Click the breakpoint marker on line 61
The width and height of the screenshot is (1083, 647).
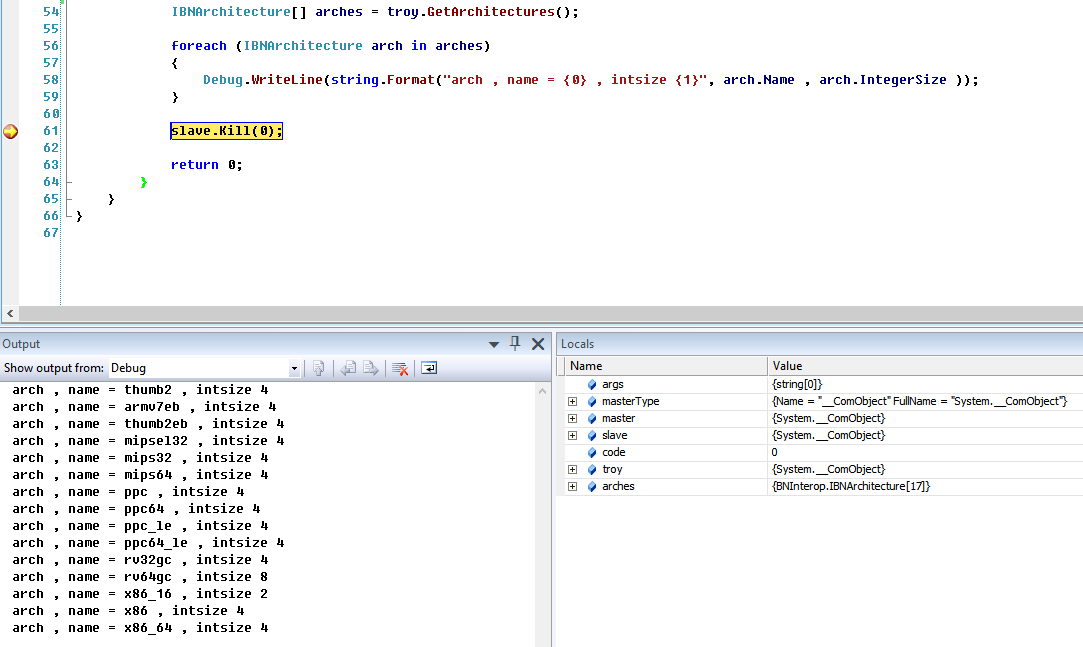point(10,131)
